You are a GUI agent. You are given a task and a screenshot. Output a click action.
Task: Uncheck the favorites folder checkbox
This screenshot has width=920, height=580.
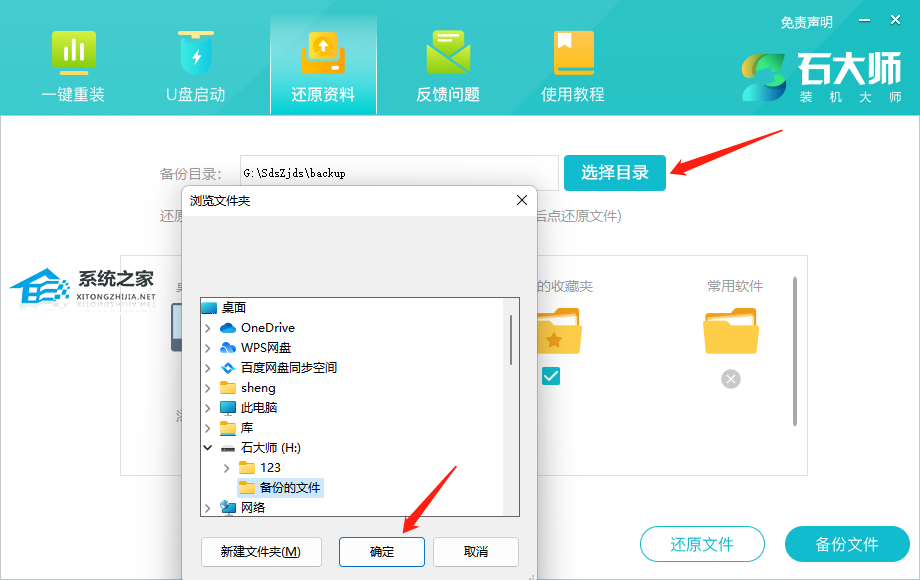pos(551,376)
